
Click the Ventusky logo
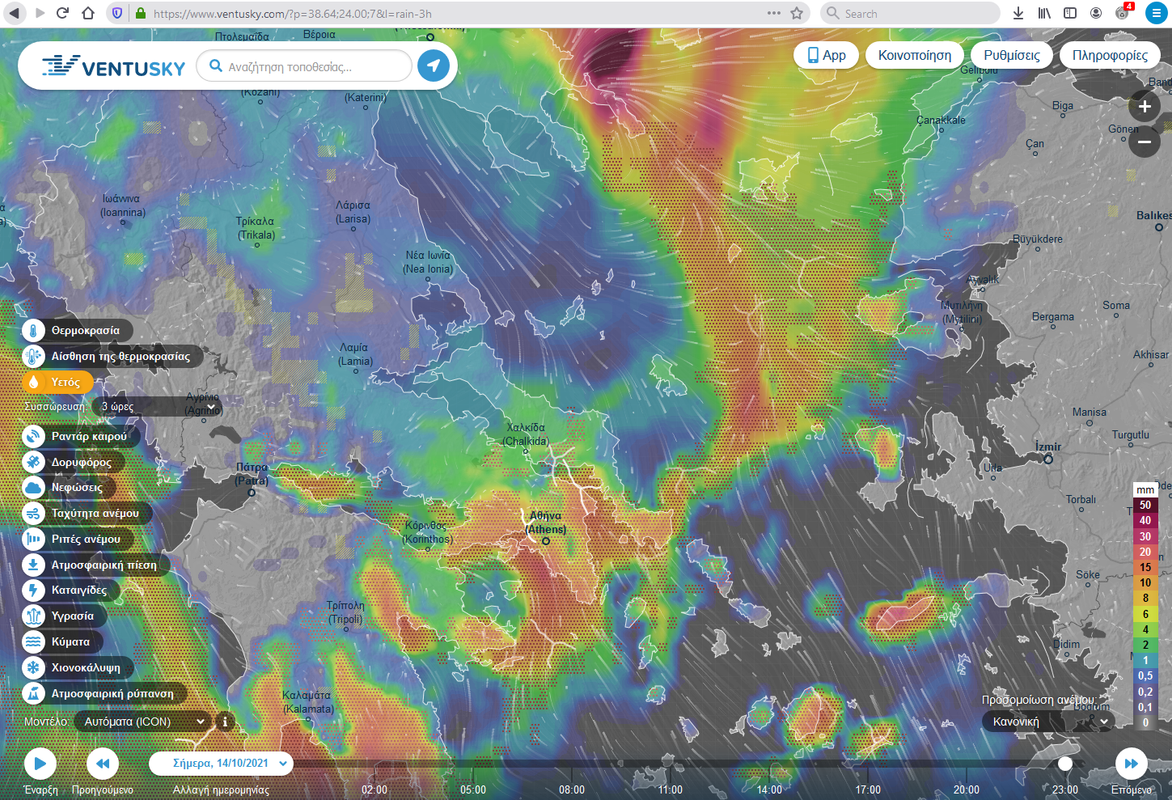coord(113,67)
